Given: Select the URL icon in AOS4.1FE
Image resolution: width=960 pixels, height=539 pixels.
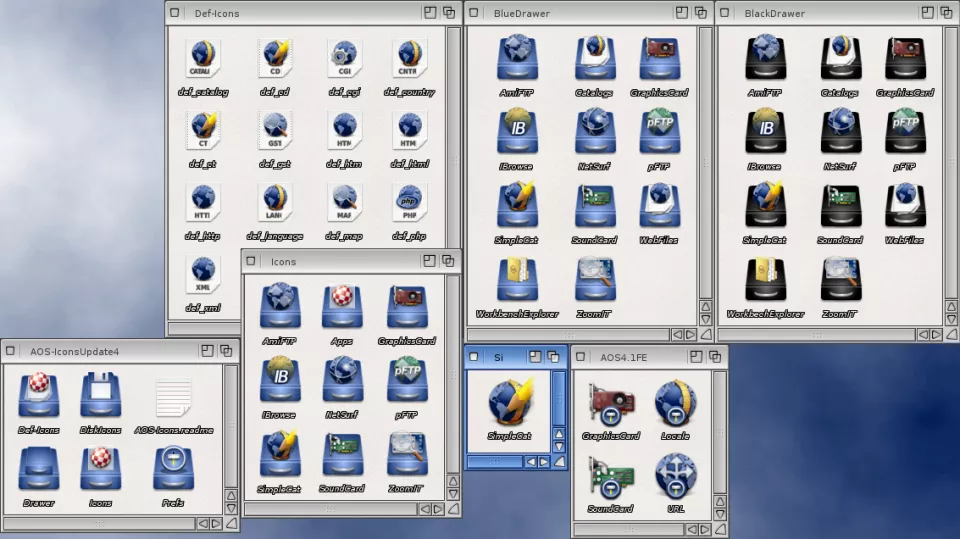Looking at the screenshot, I should 675,476.
